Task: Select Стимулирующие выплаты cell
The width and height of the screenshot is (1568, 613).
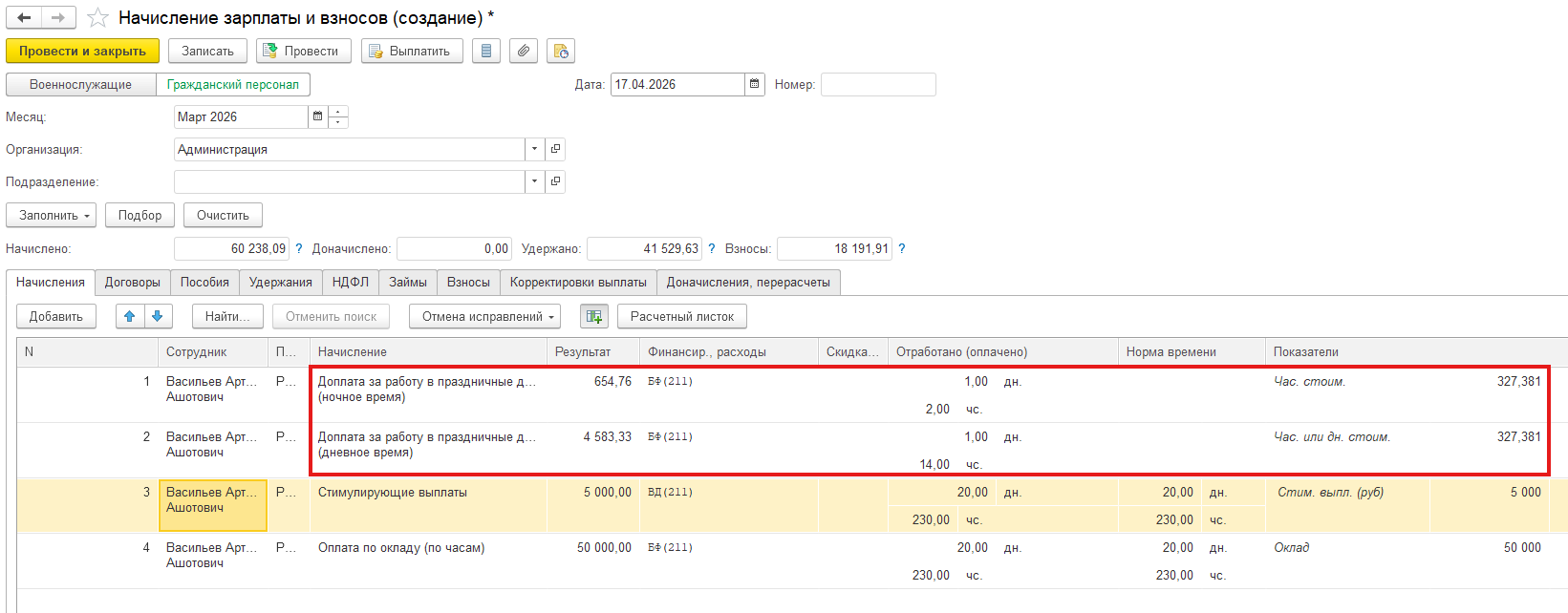Action: tap(428, 505)
